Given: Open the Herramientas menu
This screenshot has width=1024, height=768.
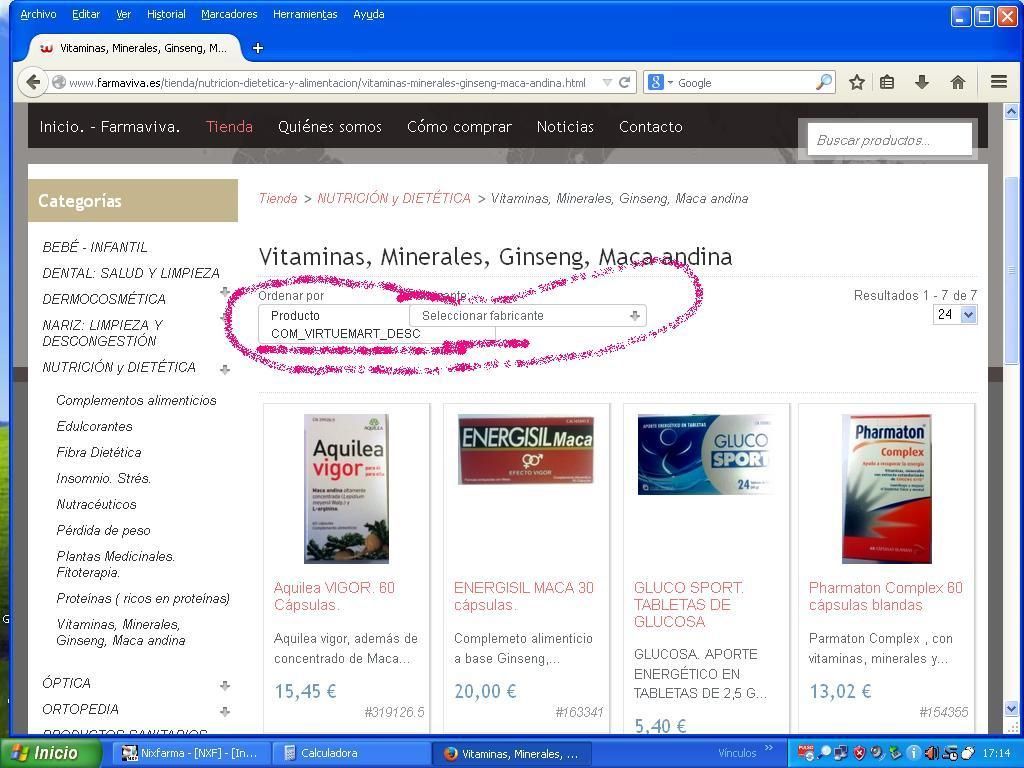Looking at the screenshot, I should (x=305, y=14).
